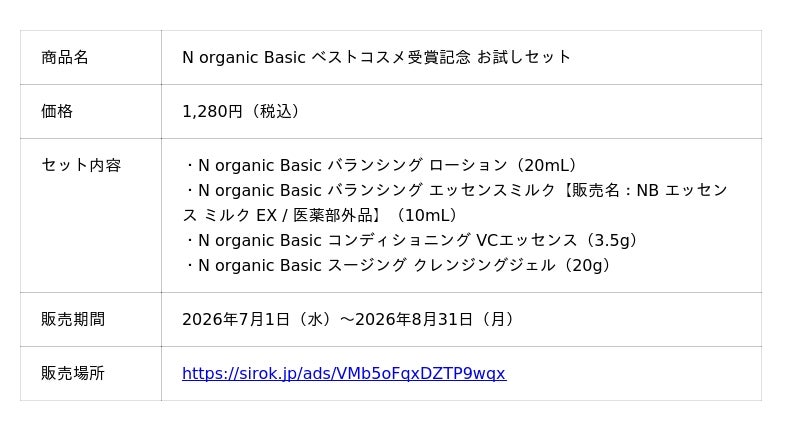
Task: Click the セット内容 header cell
Action: click(91, 215)
